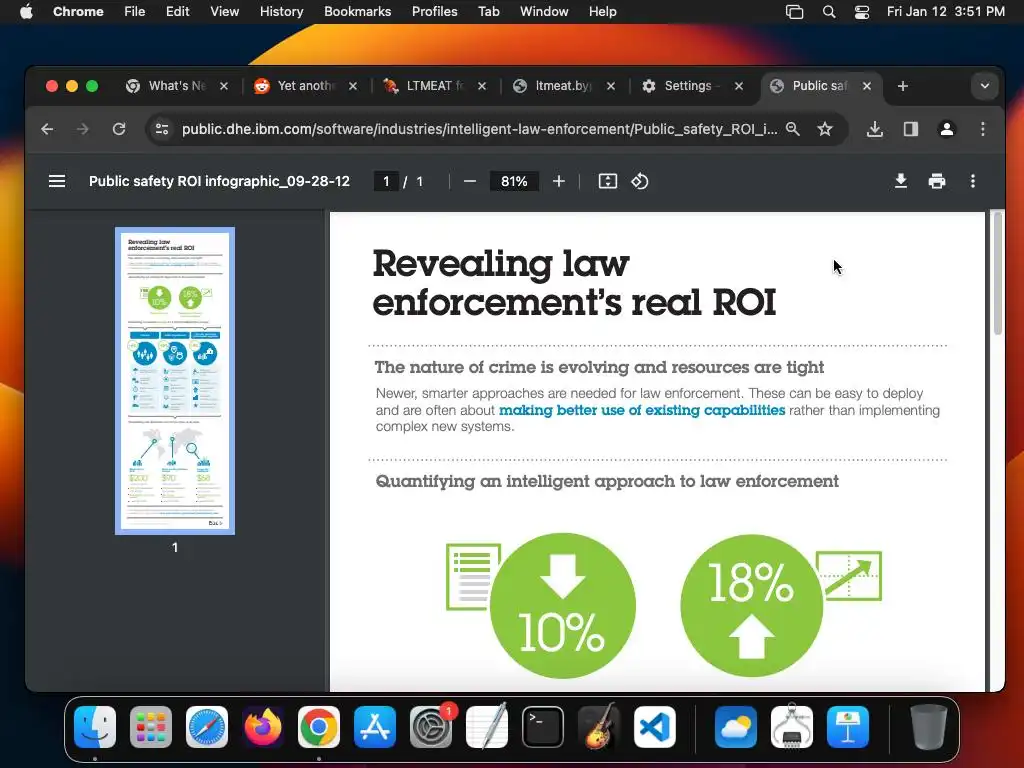Viewport: 1024px width, 768px height.
Task: Go forward in browser history
Action: tap(83, 129)
